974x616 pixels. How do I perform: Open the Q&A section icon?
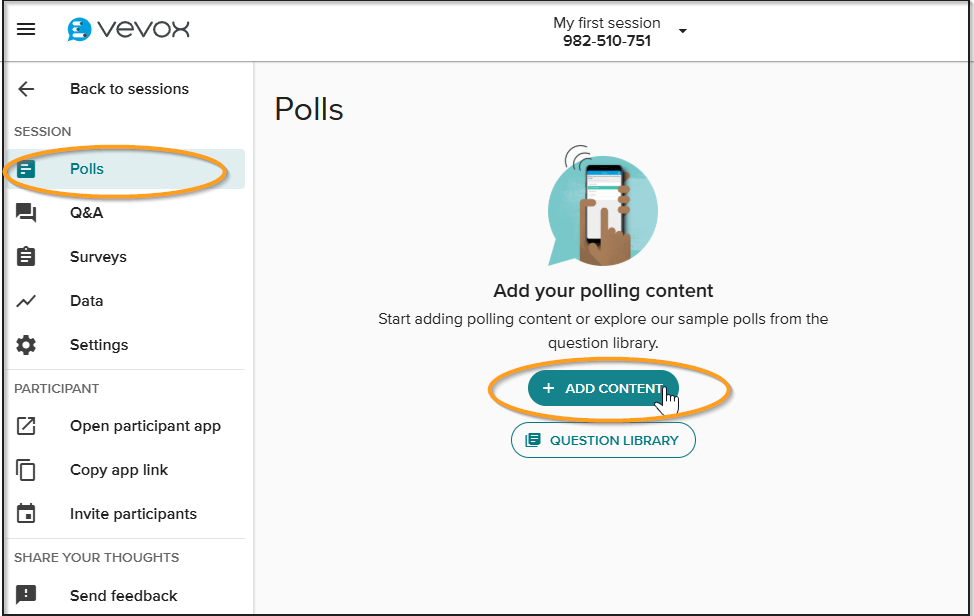click(x=25, y=213)
